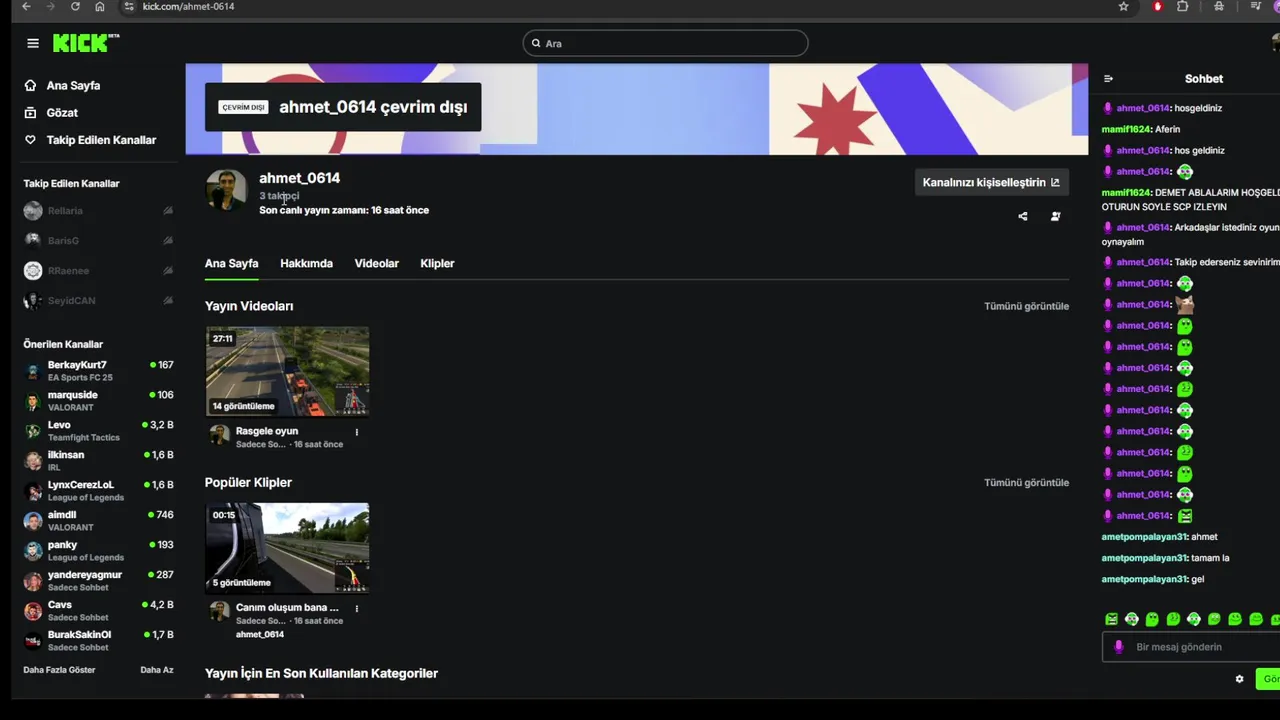
Task: Open the Rasgele oyun video title
Action: pyautogui.click(x=267, y=431)
